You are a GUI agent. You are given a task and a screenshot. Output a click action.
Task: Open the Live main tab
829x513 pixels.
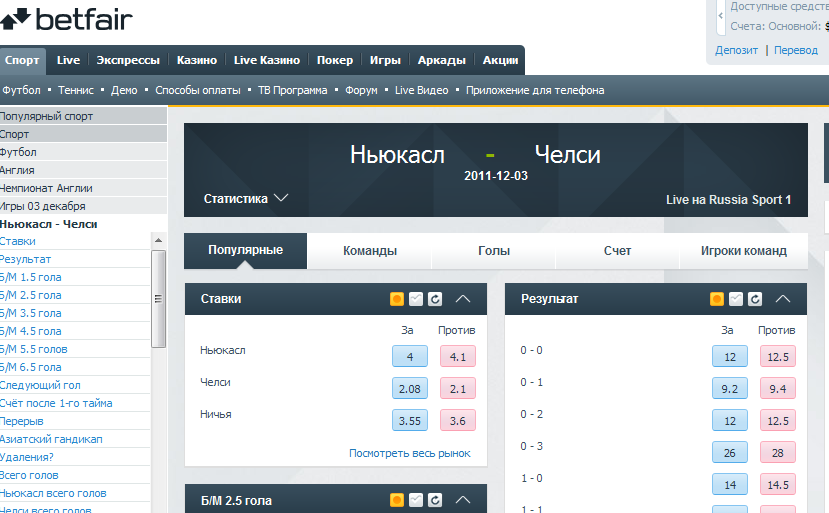tap(68, 60)
